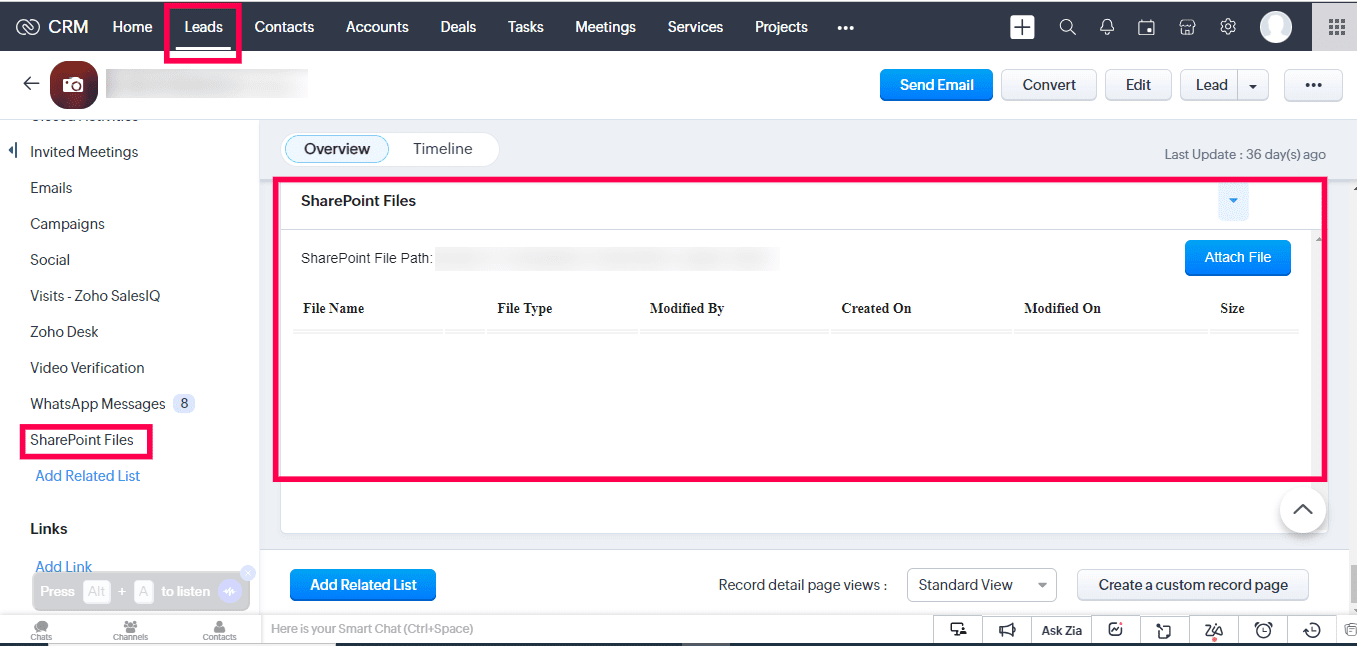
Task: Click the blue Add Related List button
Action: 363,585
